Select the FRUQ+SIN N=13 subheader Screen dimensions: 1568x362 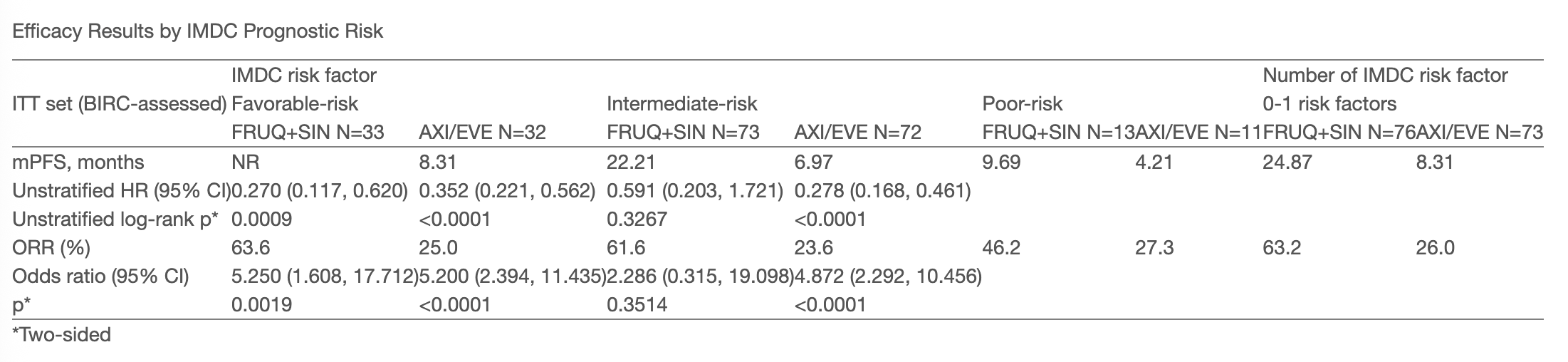1057,132
